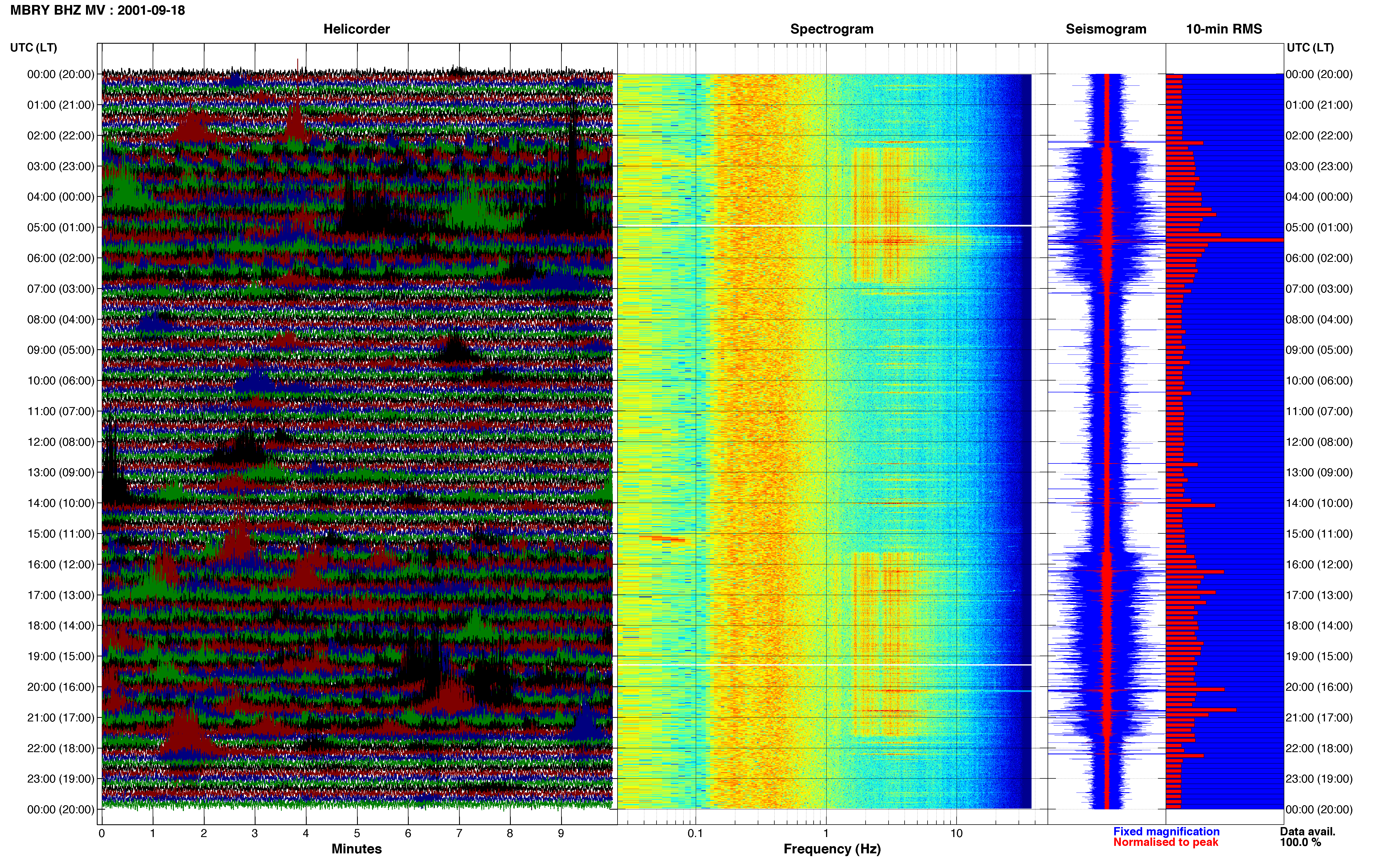Click 09:00 (05:00) label by the Helicorder
The width and height of the screenshot is (1388, 868).
(x=61, y=350)
